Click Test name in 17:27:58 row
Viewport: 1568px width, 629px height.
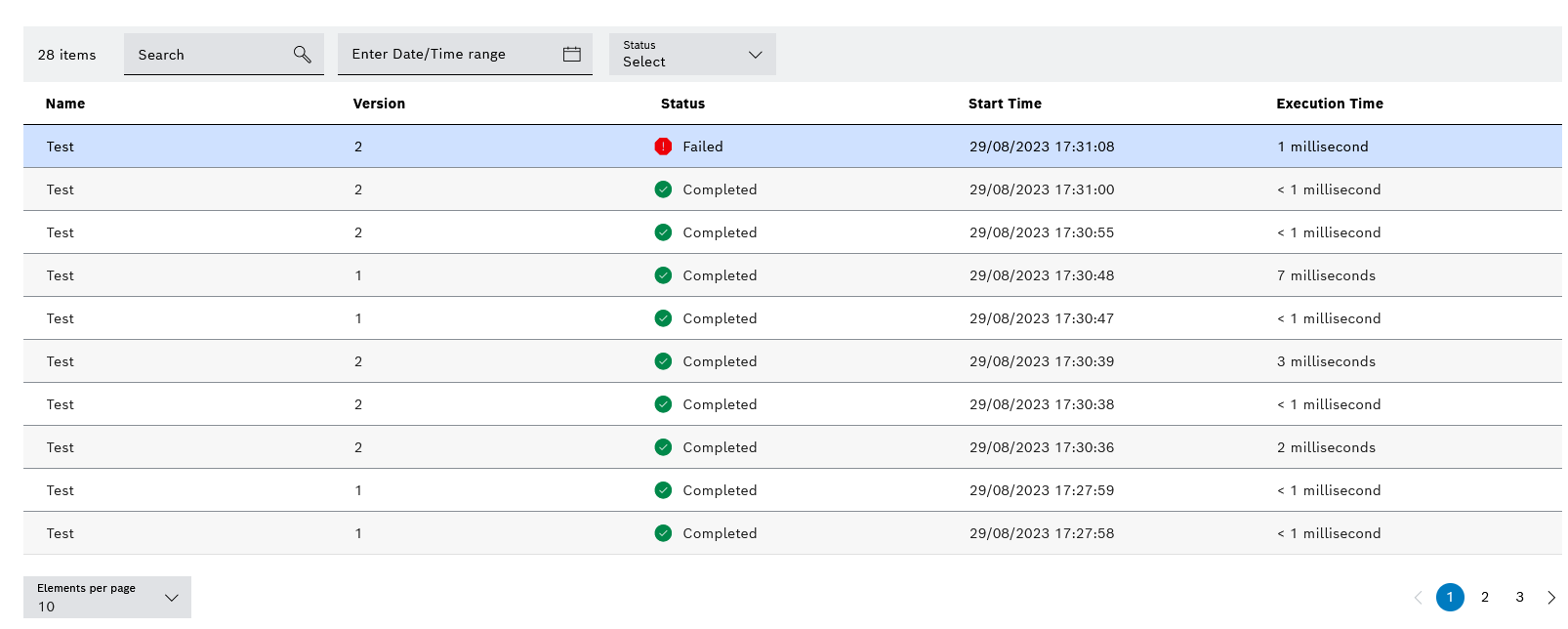(x=60, y=533)
